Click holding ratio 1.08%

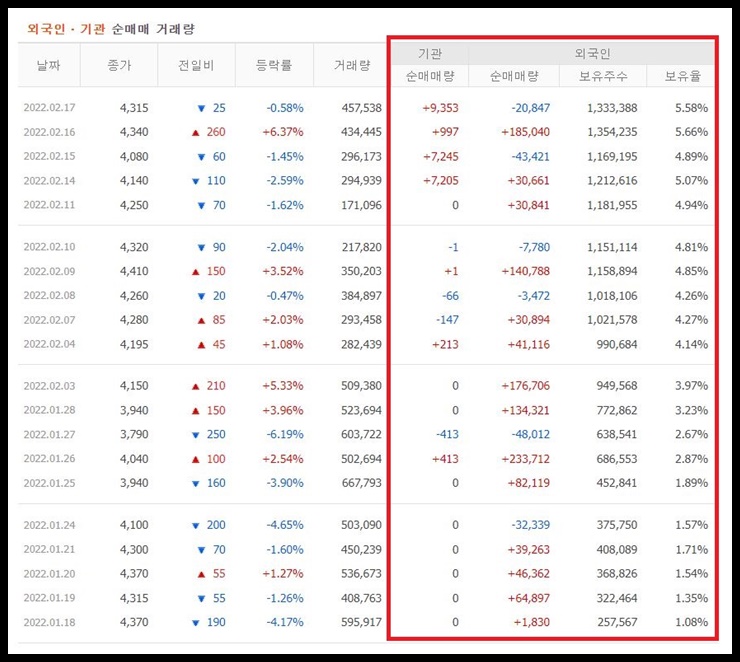691,622
